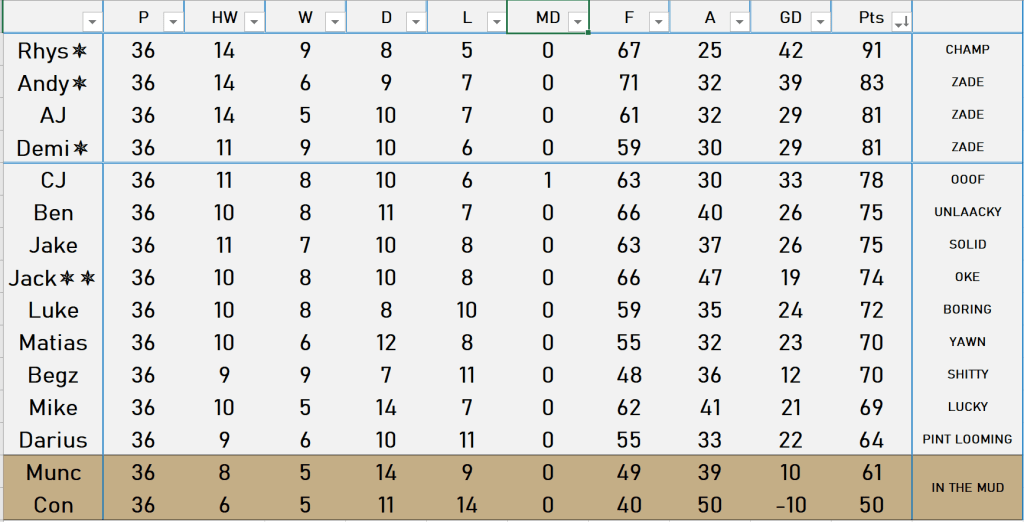Open the D column filter dropdown
1024x522 pixels.
[416, 21]
